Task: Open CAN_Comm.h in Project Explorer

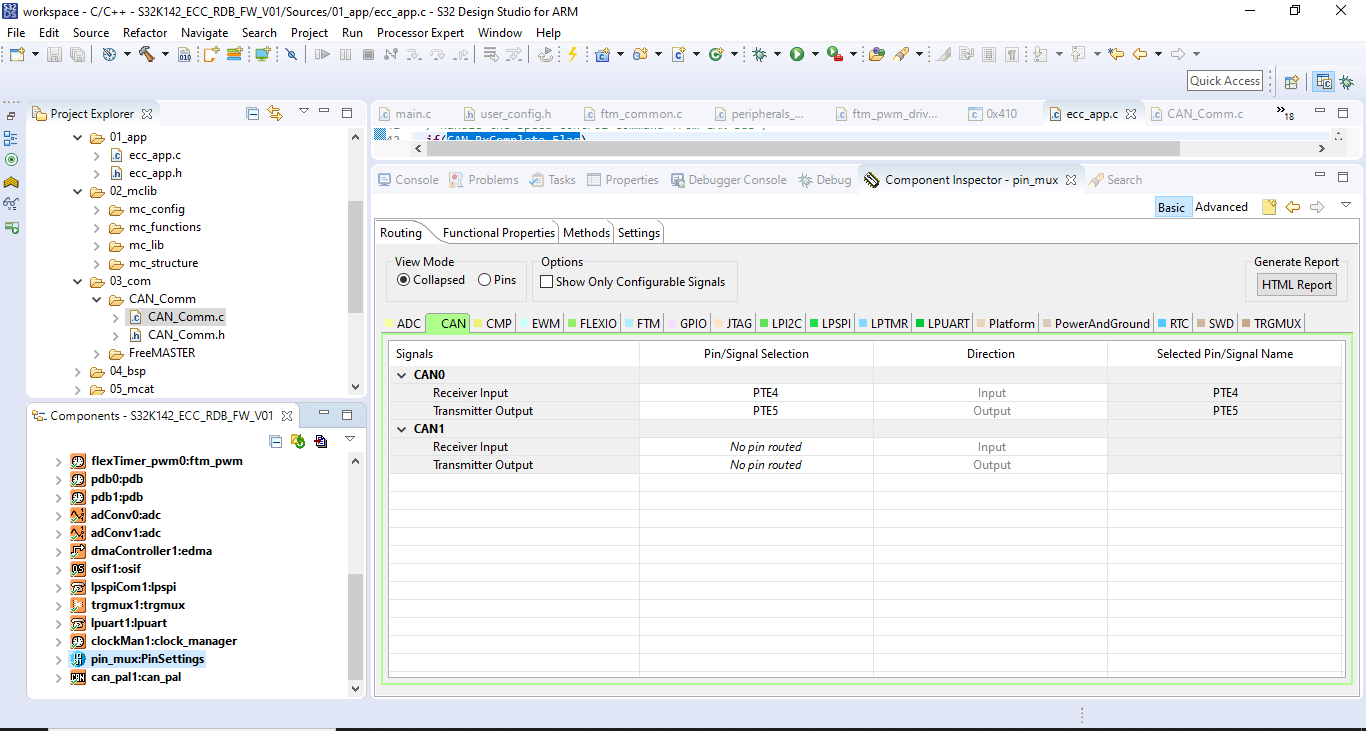Action: (186, 335)
